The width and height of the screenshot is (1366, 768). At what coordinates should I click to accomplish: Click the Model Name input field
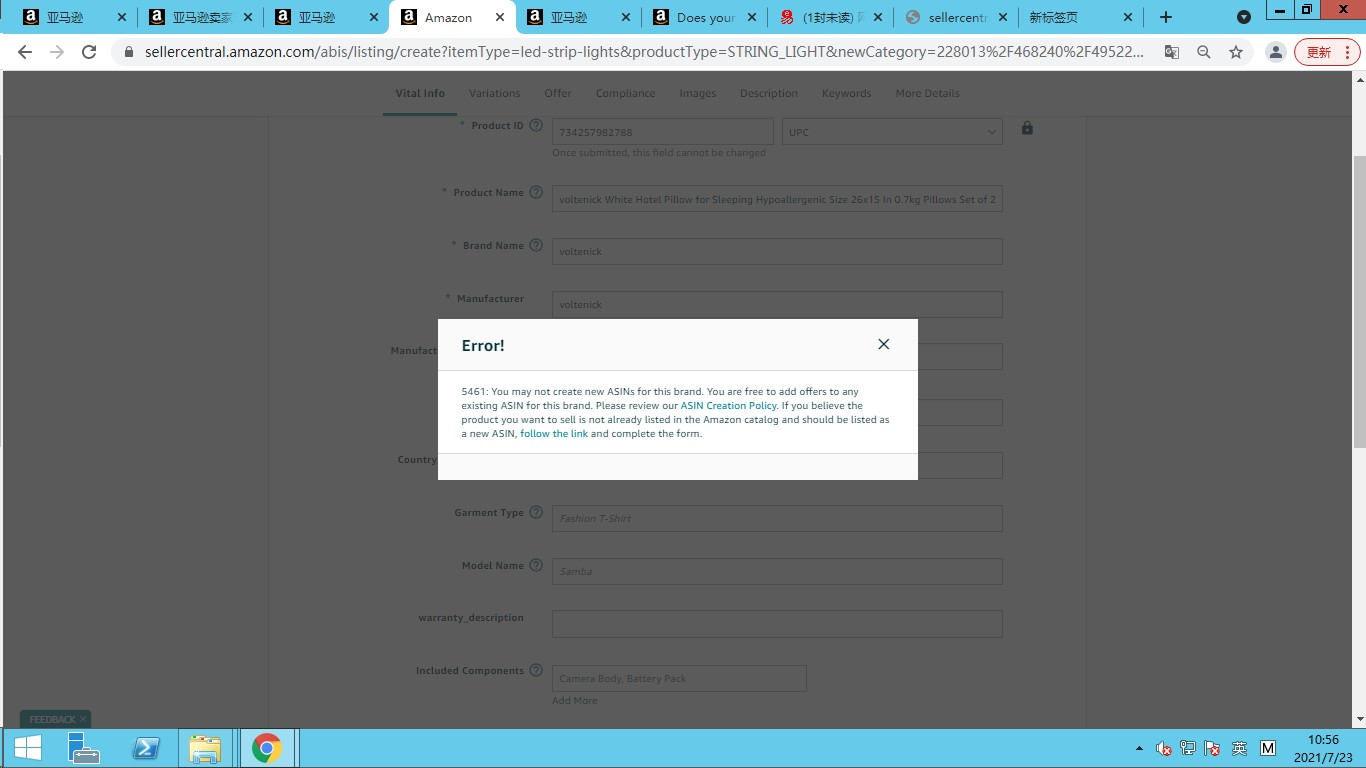777,571
